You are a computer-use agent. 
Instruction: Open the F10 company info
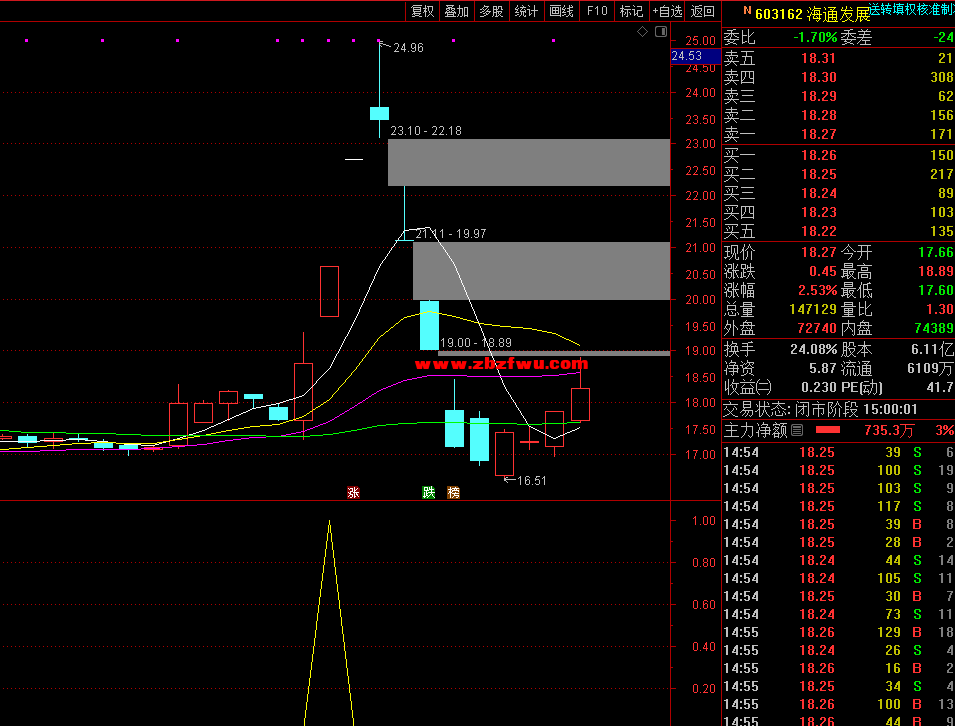pyautogui.click(x=597, y=11)
